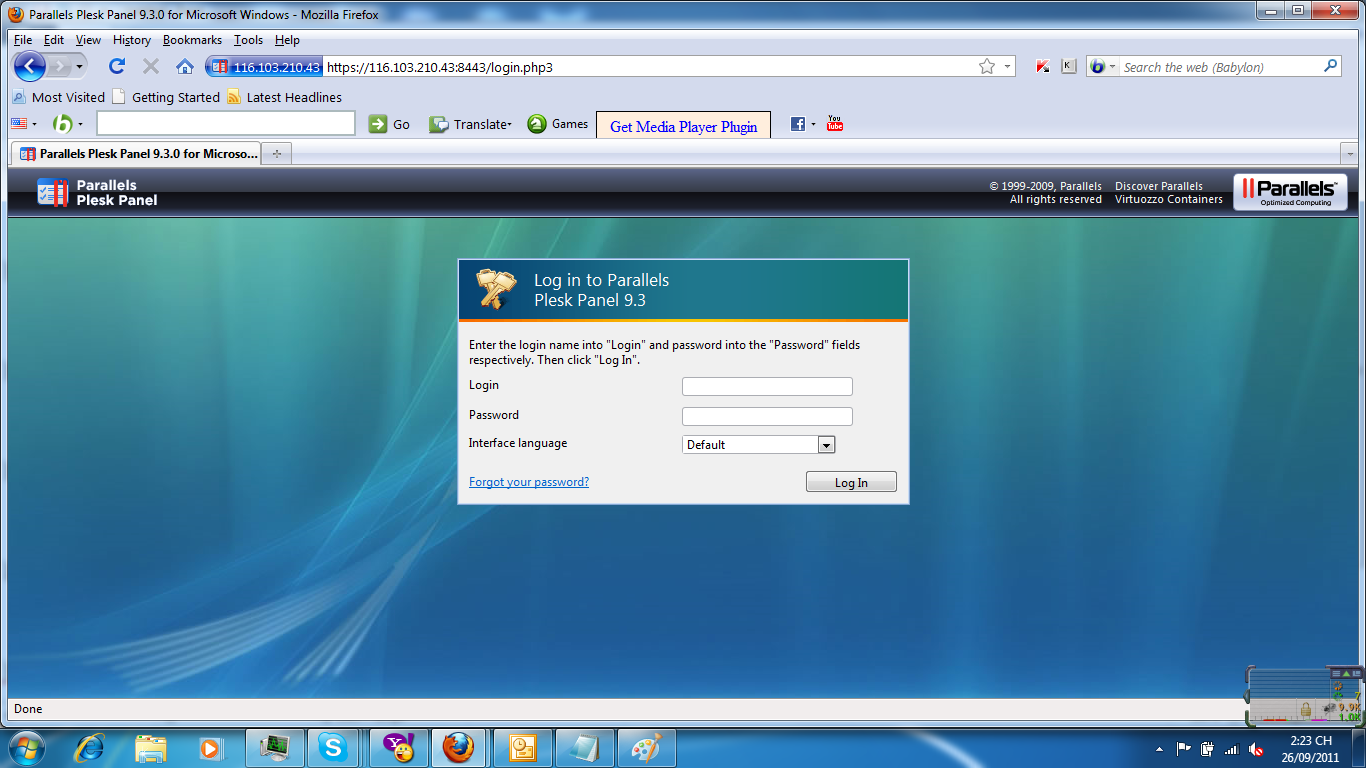Click the Search the web (Babylon) field
Viewport: 1366px width, 768px height.
1220,67
